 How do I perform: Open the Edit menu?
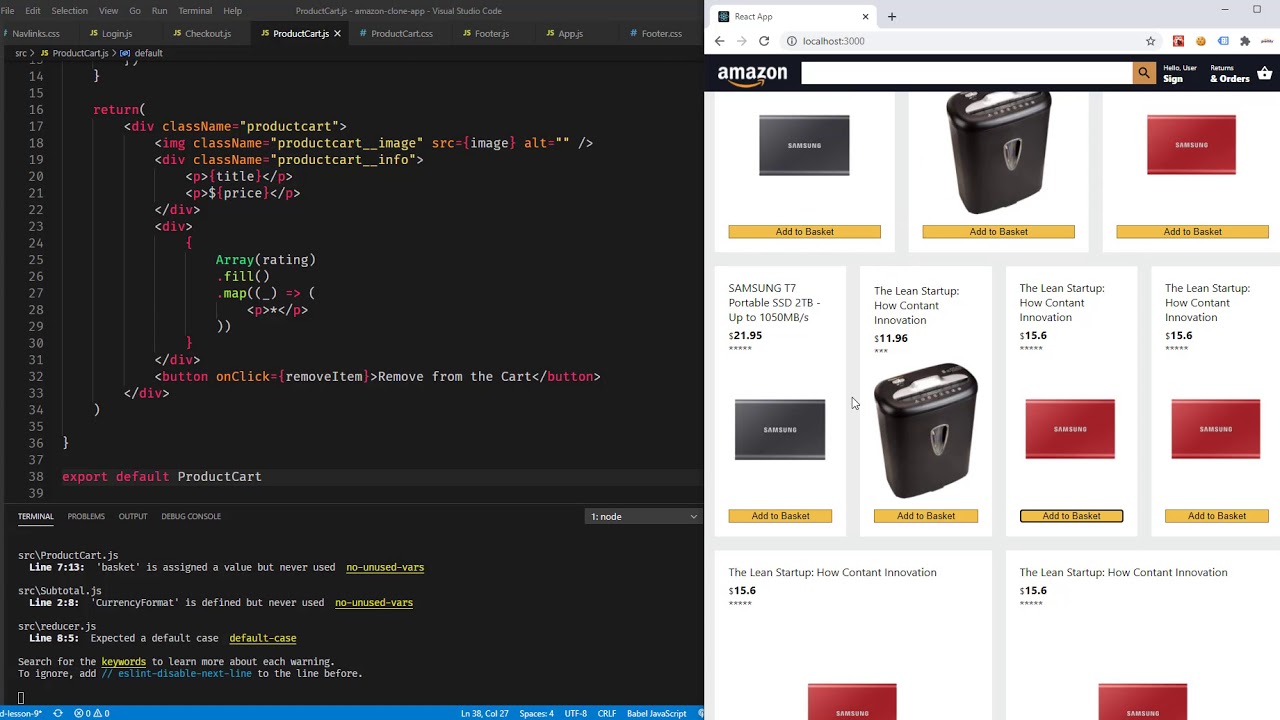click(33, 11)
